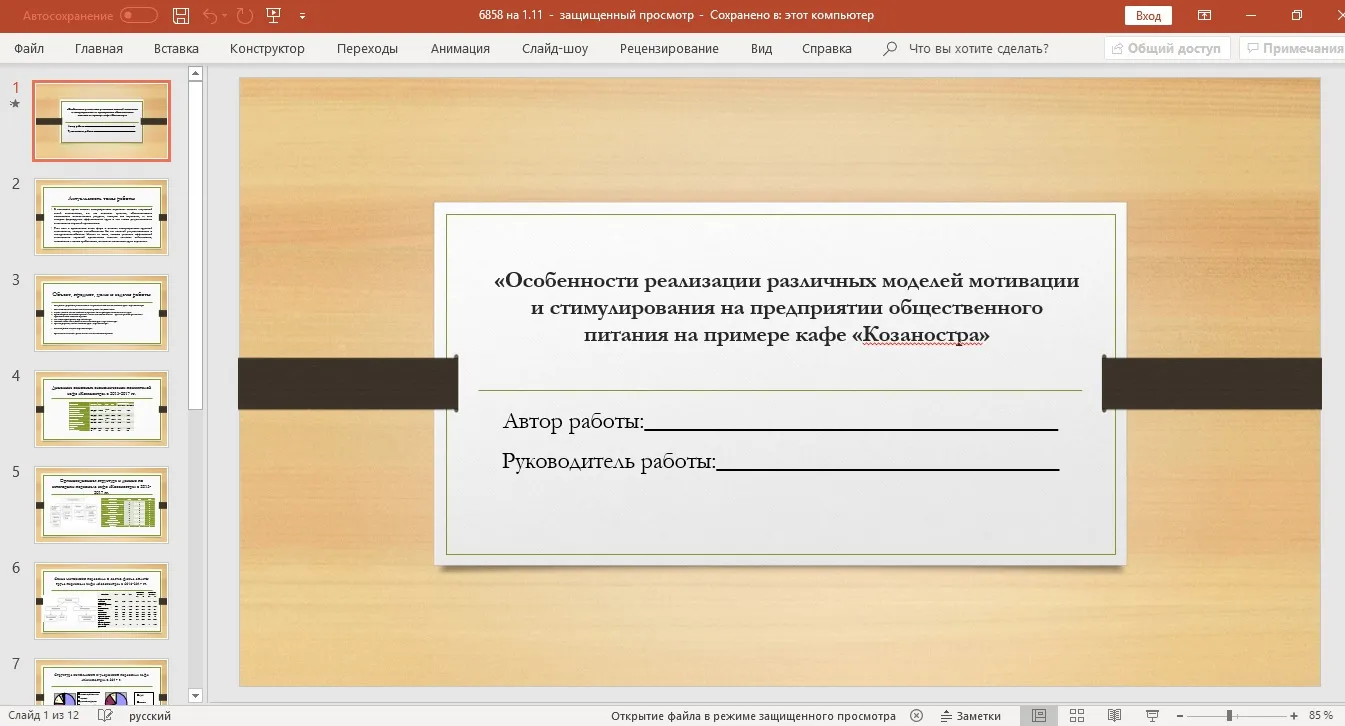
Task: Open the Слайд-шоу tab
Action: pos(555,48)
